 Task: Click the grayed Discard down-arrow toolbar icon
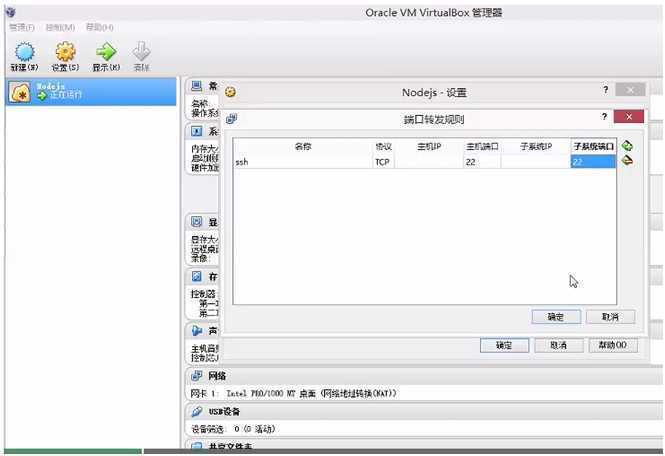click(x=141, y=52)
